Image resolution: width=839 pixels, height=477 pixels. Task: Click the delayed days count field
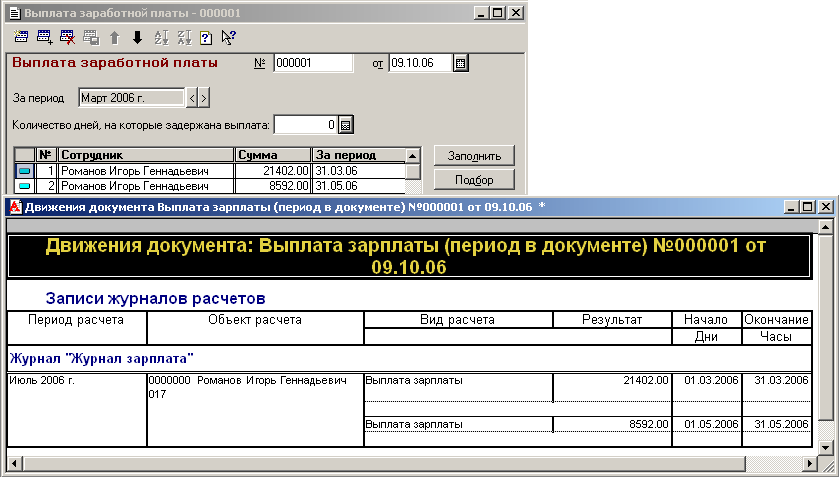point(306,125)
